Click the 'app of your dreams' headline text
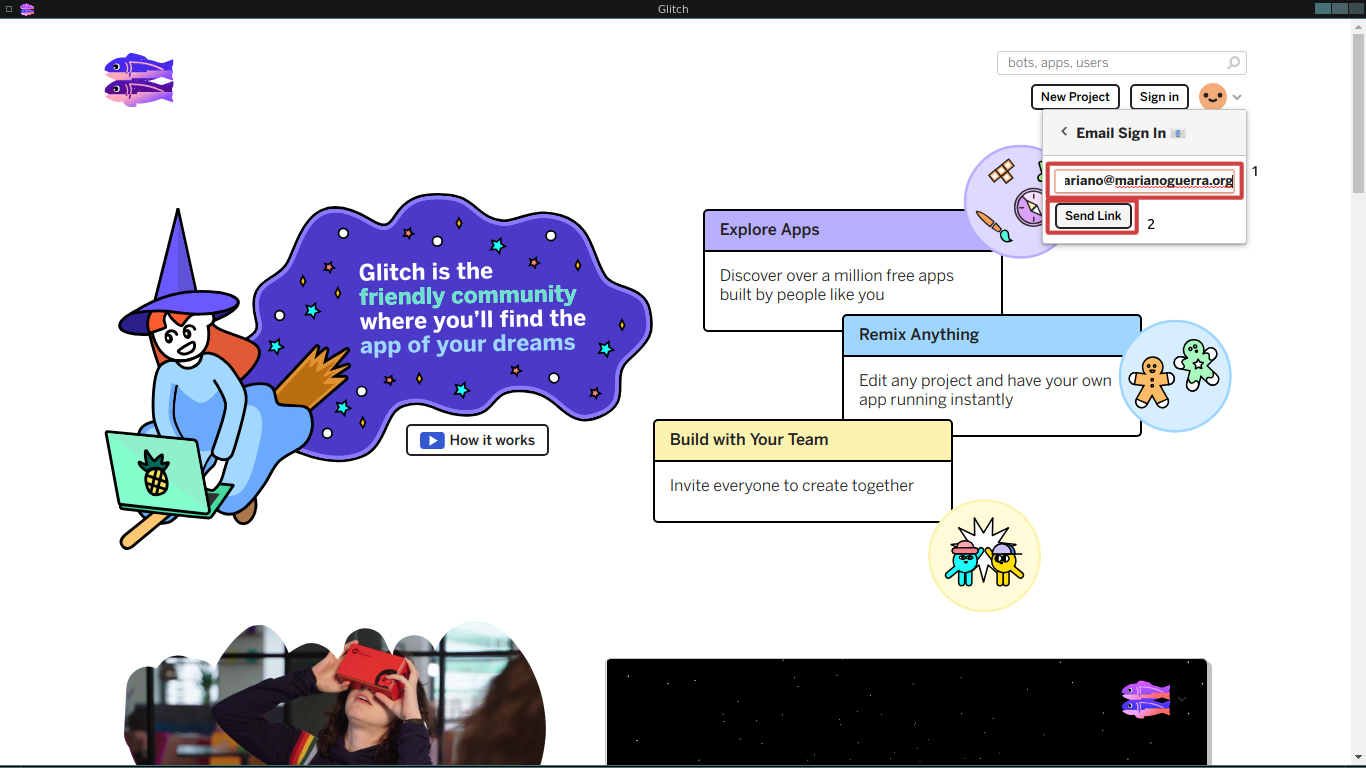 coord(468,343)
